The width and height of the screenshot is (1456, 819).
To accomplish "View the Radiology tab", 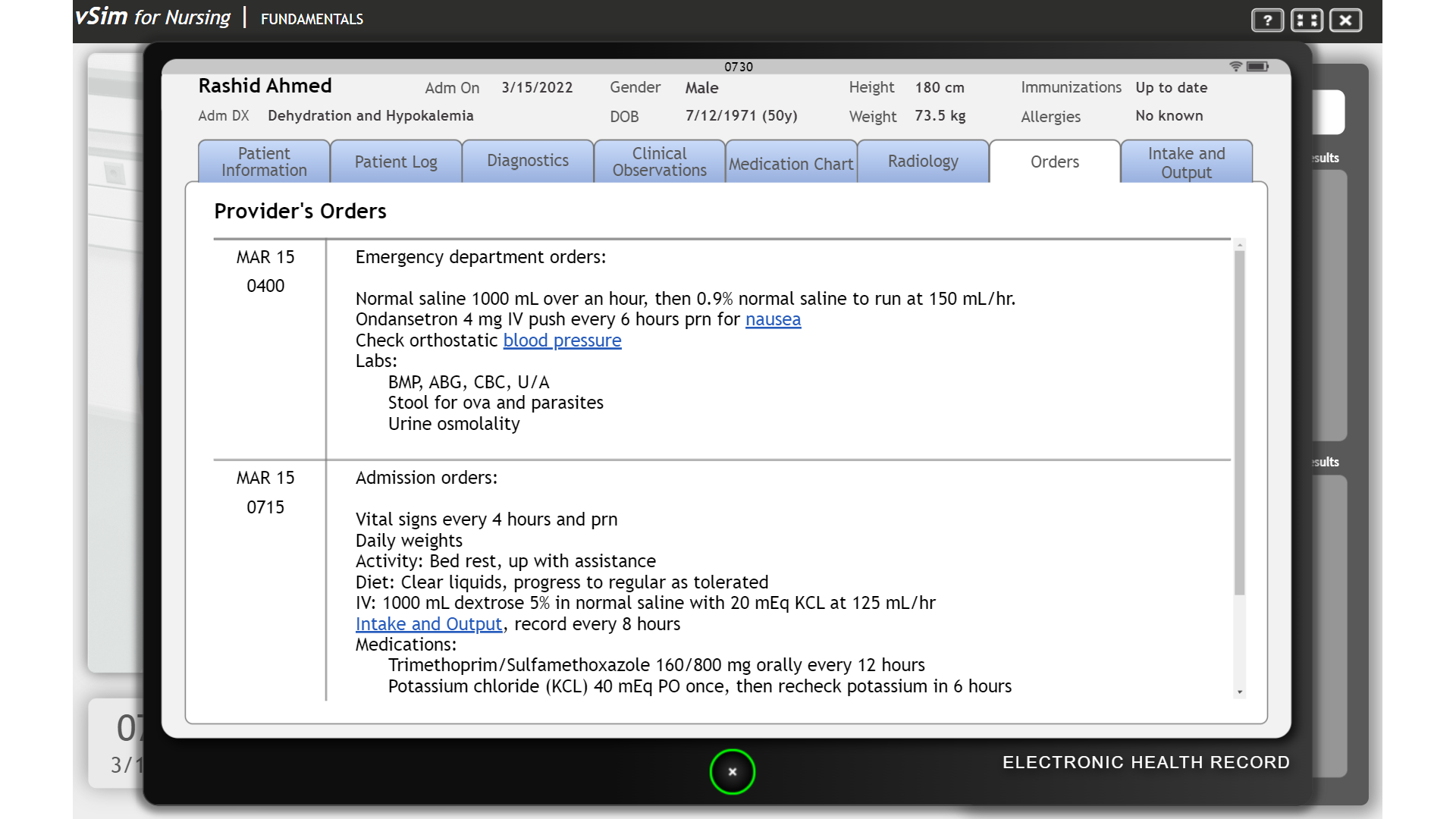I will [923, 162].
